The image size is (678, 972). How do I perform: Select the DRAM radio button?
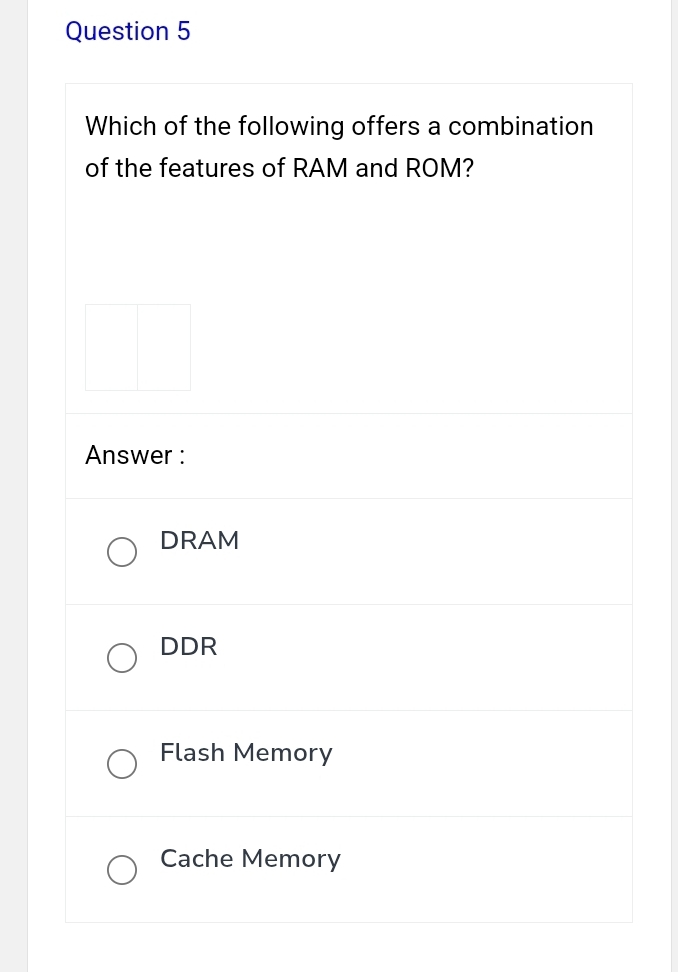(x=122, y=552)
